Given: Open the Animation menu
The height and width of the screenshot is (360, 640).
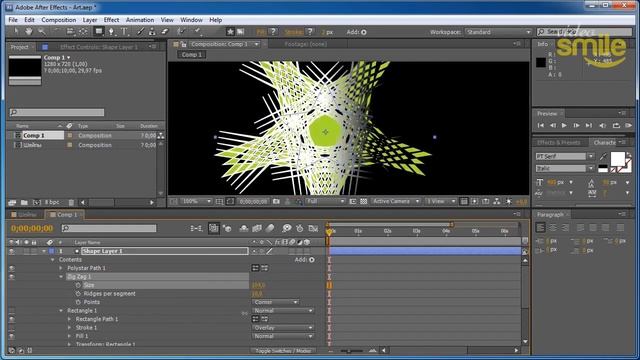Looking at the screenshot, I should [x=140, y=20].
